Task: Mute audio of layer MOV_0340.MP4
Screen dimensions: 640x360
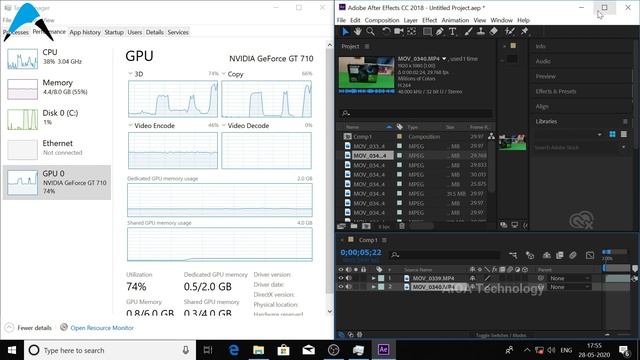Action: coord(349,287)
